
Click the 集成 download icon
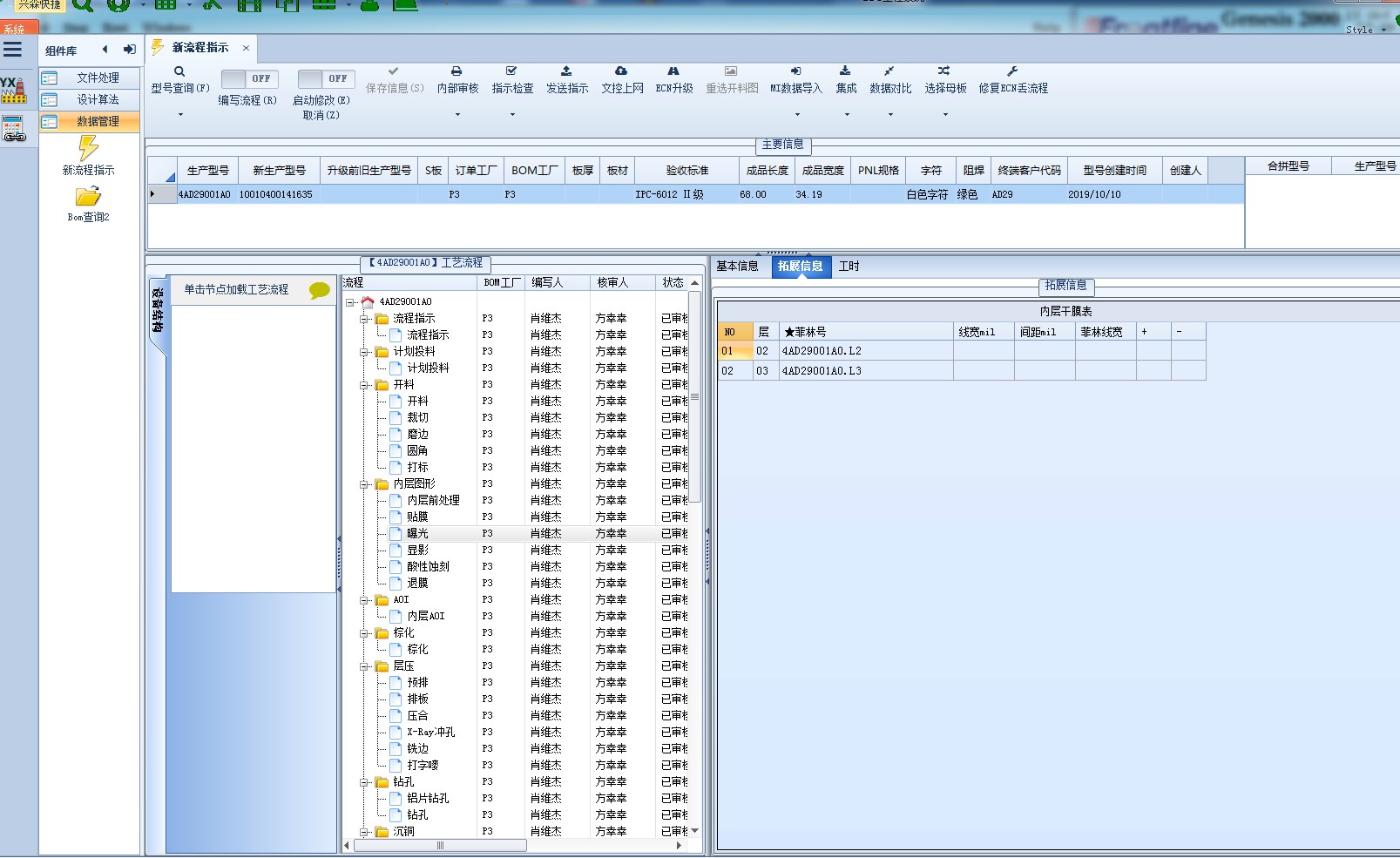(845, 71)
